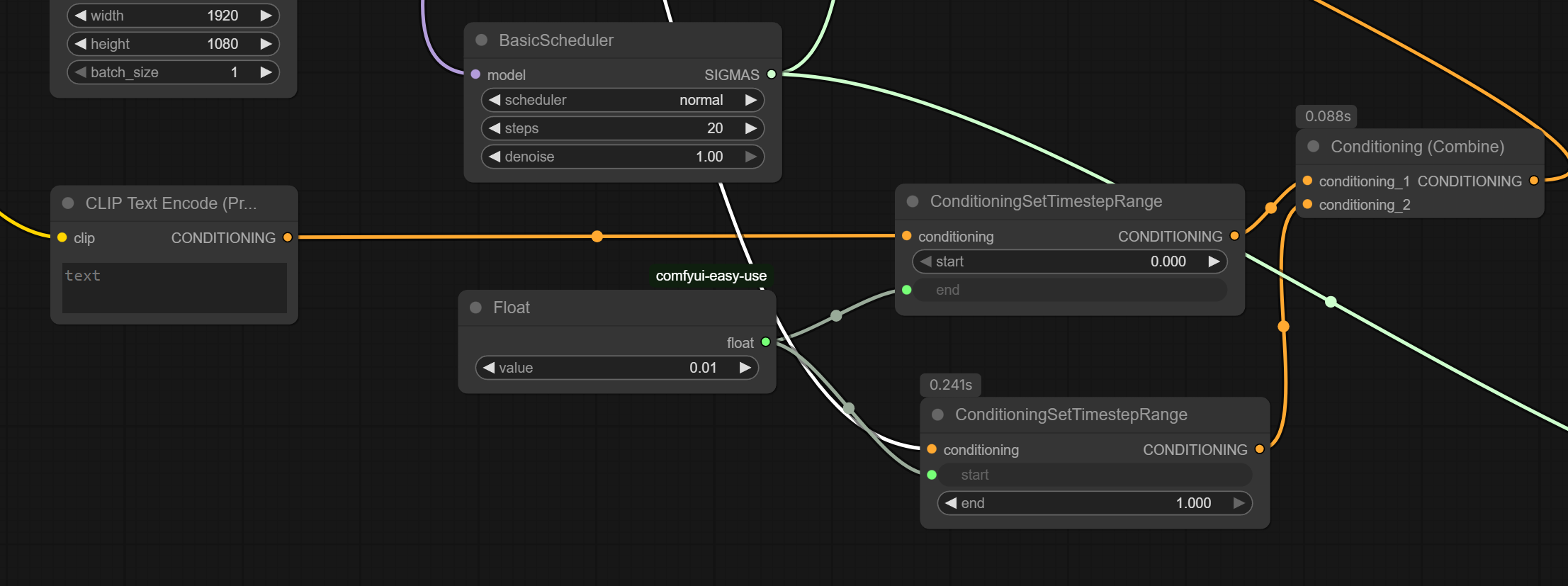Click the start input port on the 0.241s ConditioningSetTimestepRange
This screenshot has height=586, width=1568.
[x=932, y=475]
